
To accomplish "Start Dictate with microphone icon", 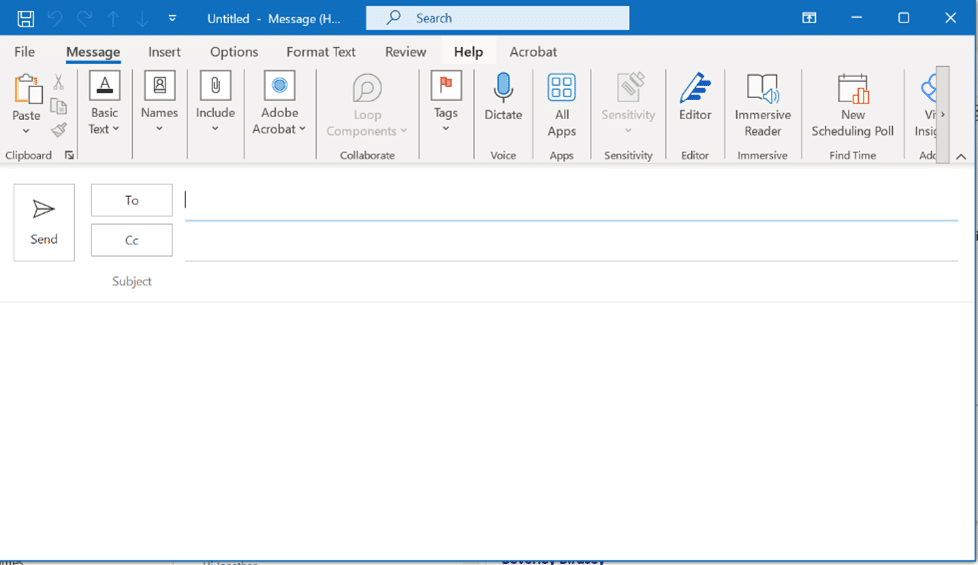I will point(503,97).
